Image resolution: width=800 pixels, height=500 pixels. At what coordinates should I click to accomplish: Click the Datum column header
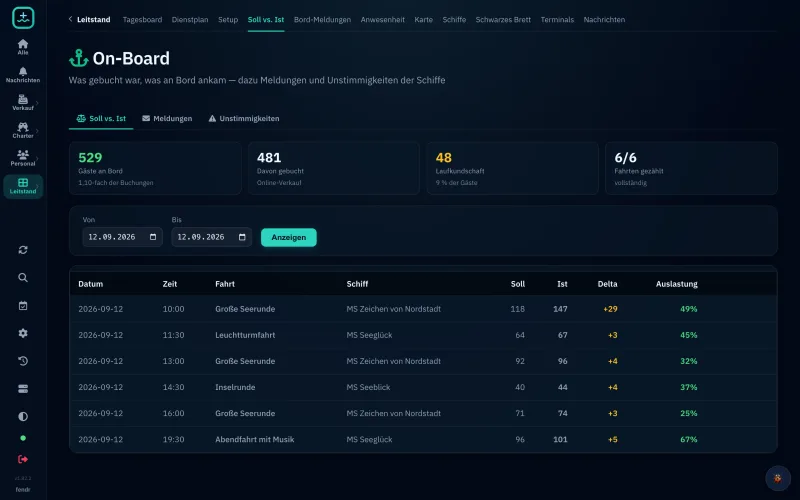pyautogui.click(x=90, y=284)
